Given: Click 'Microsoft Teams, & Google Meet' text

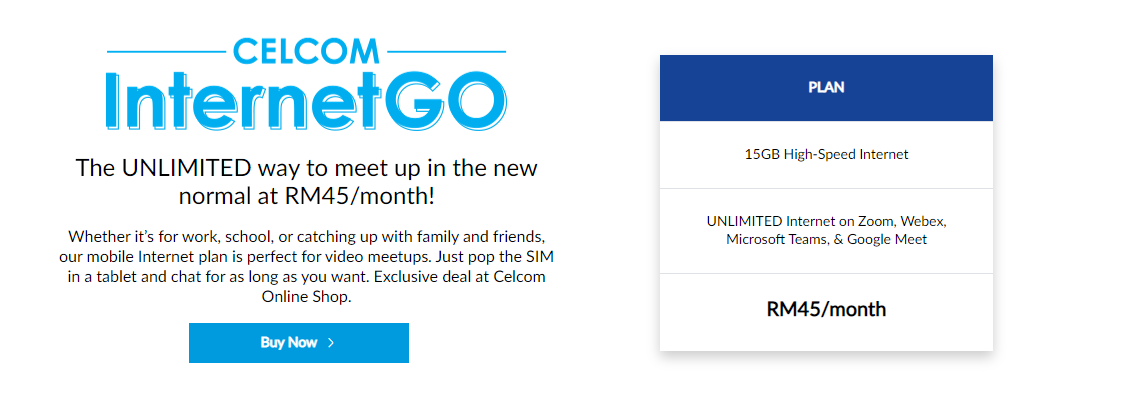Looking at the screenshot, I should [x=826, y=239].
